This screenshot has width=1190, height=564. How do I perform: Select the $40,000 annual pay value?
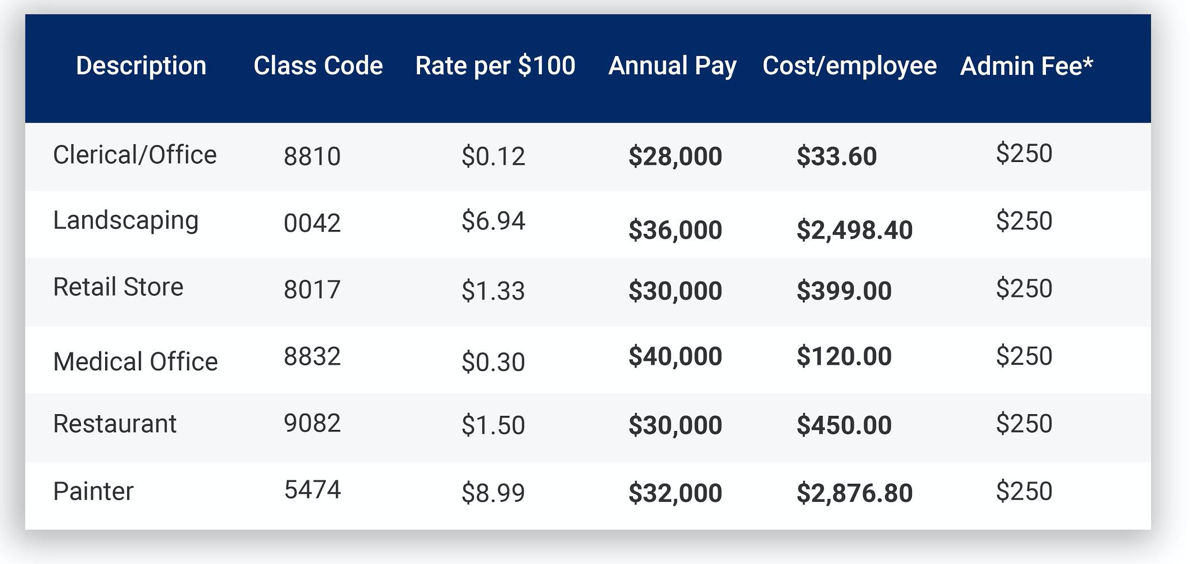point(675,357)
